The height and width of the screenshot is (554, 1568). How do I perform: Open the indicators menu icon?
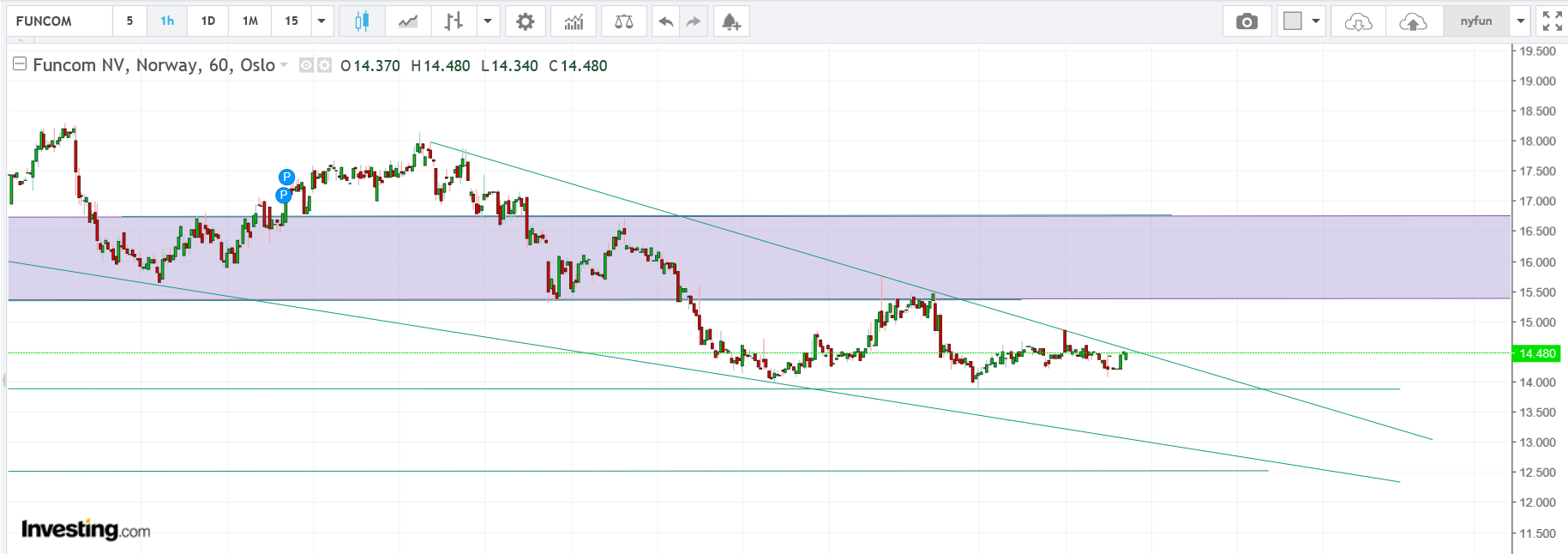point(574,21)
